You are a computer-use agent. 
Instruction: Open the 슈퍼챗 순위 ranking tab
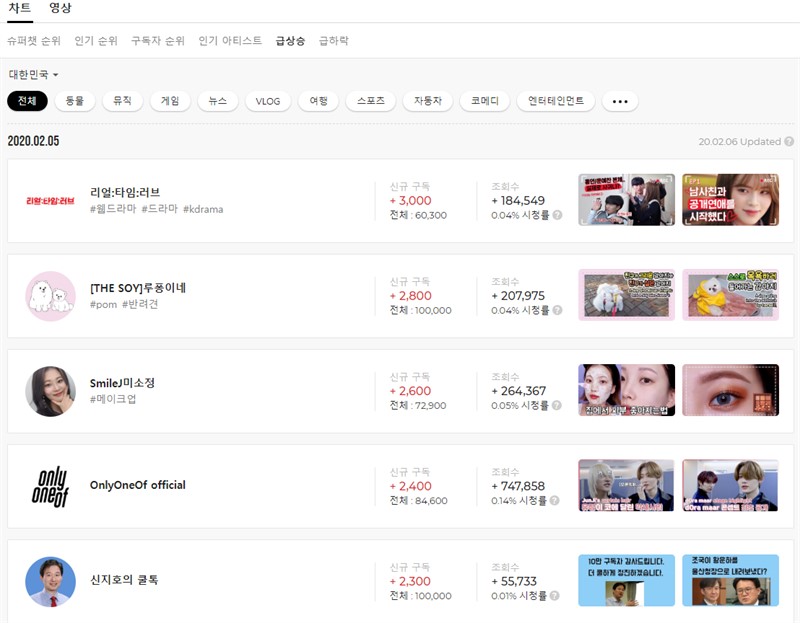click(x=34, y=41)
